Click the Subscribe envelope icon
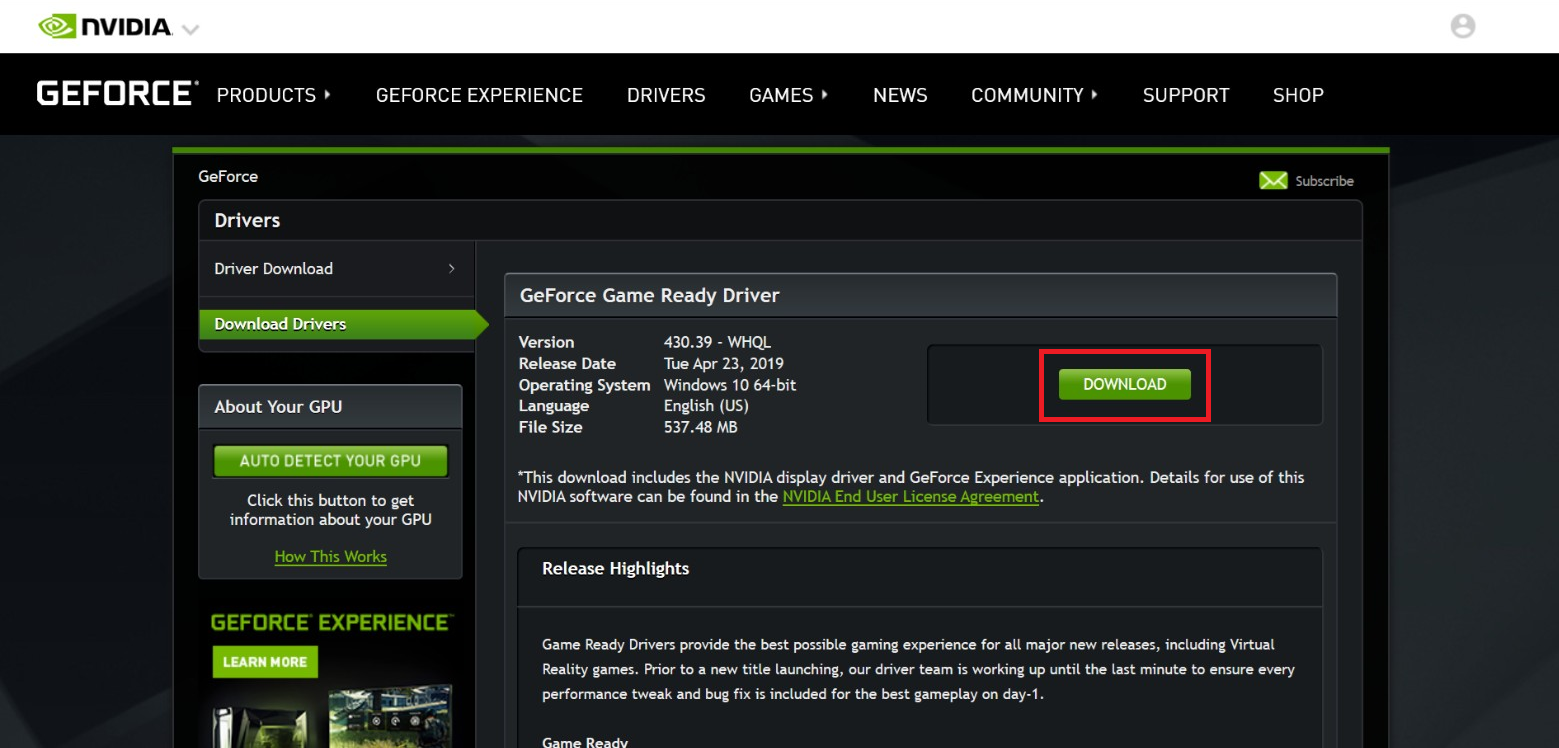Viewport: 1559px width, 748px height. point(1273,181)
